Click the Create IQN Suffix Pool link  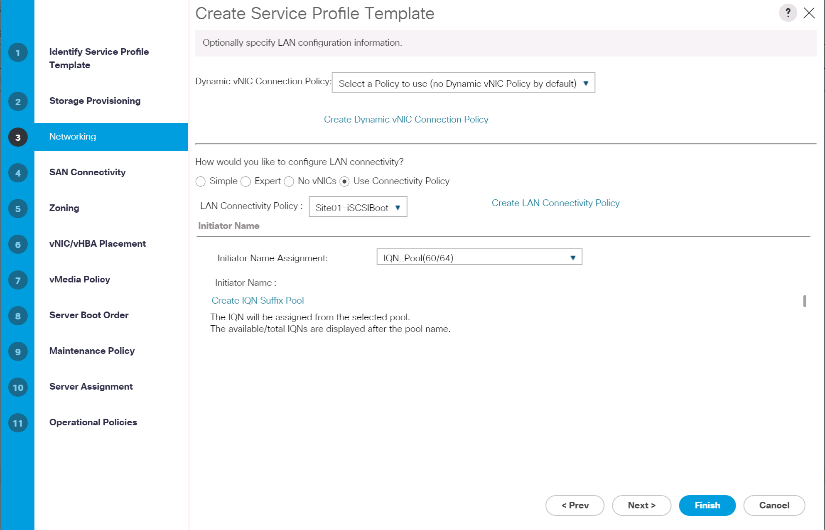coord(258,300)
